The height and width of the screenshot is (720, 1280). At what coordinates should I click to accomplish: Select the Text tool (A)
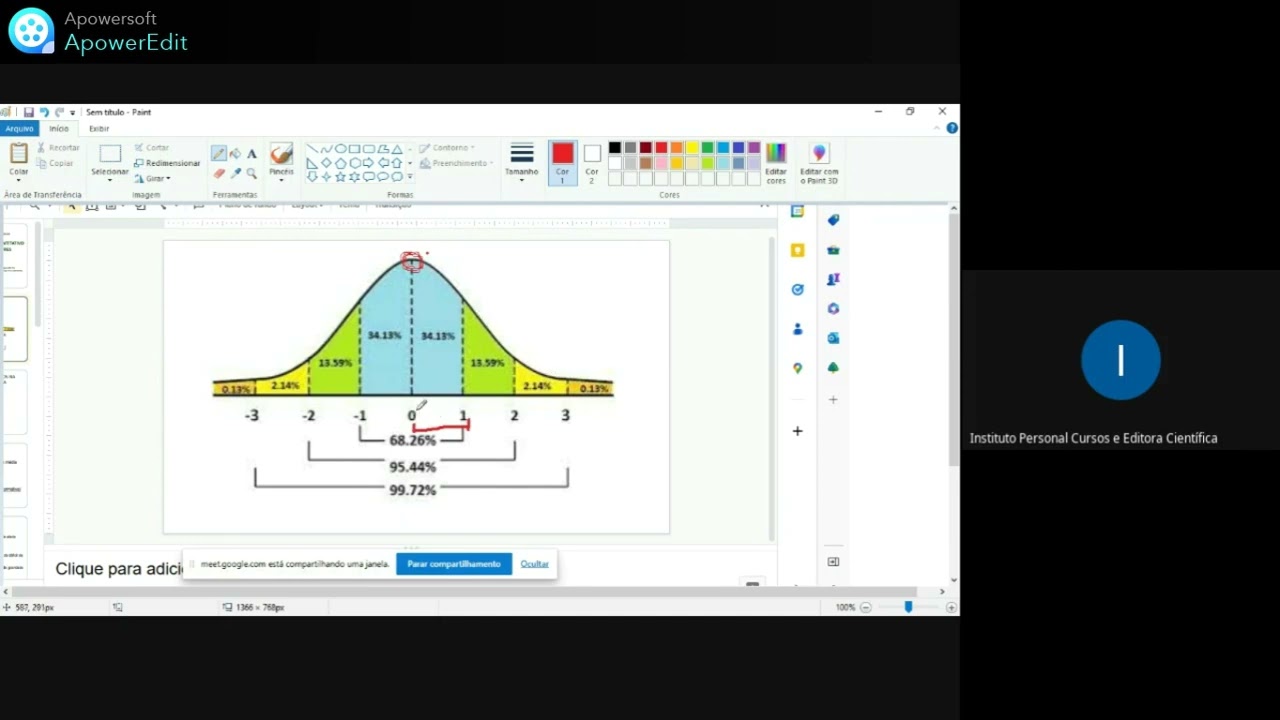point(252,154)
